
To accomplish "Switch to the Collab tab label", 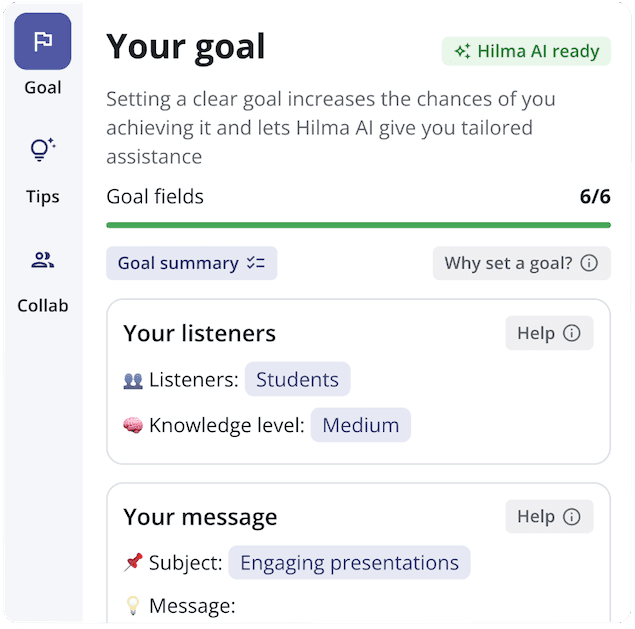I will [42, 306].
